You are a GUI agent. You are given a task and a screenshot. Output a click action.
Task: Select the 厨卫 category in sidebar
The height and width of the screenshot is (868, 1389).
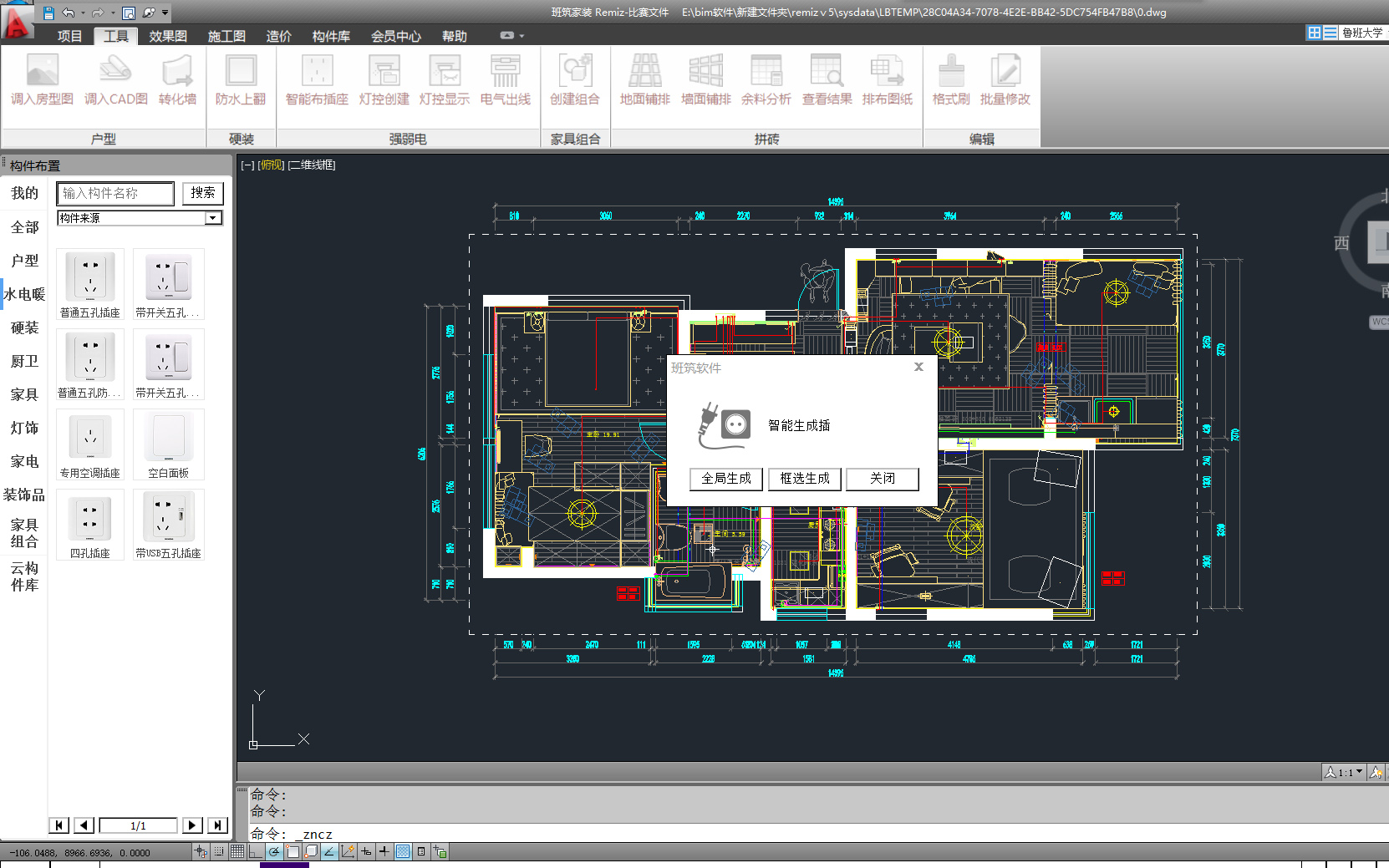24,361
